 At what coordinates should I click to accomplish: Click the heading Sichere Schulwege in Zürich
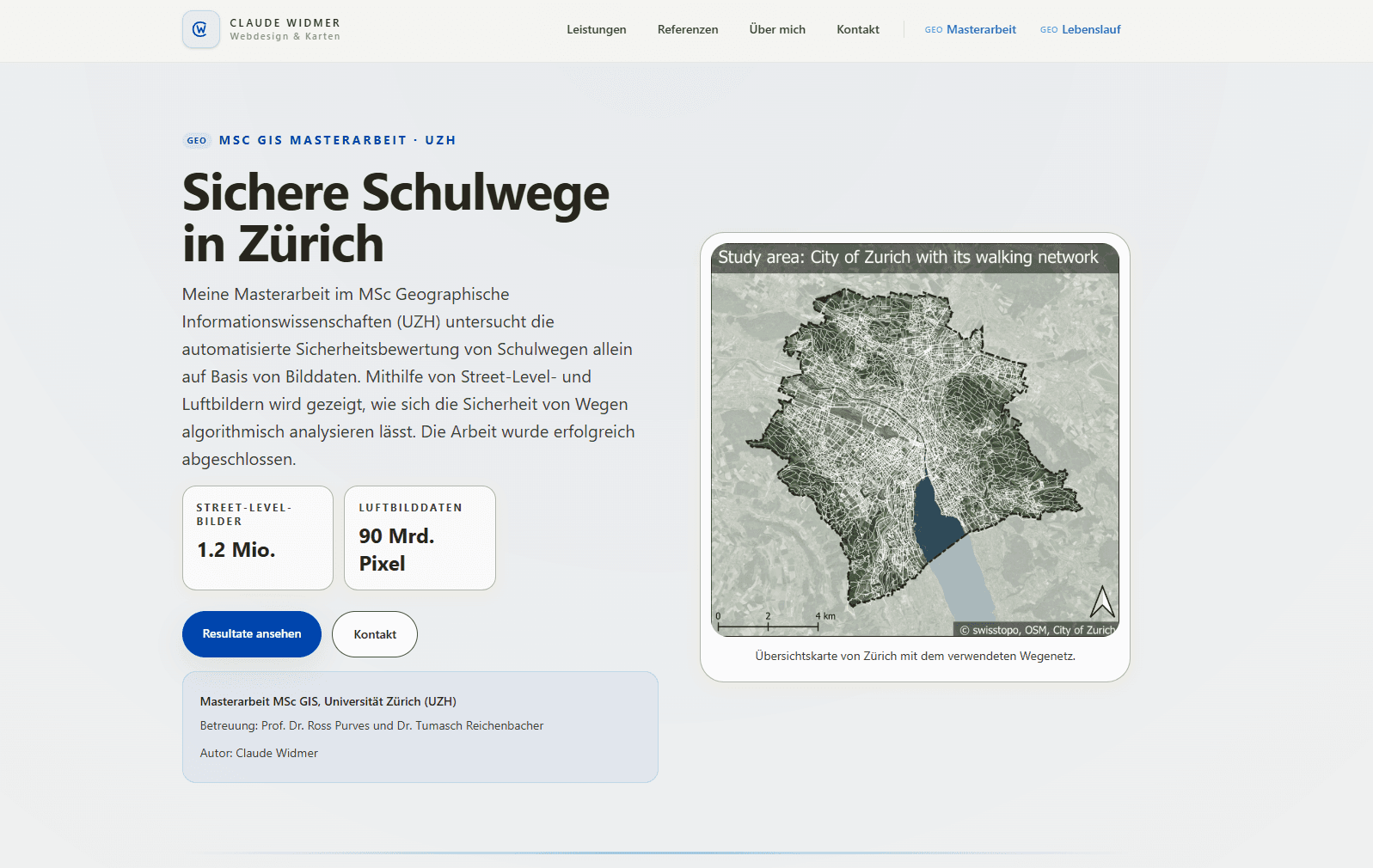(395, 218)
